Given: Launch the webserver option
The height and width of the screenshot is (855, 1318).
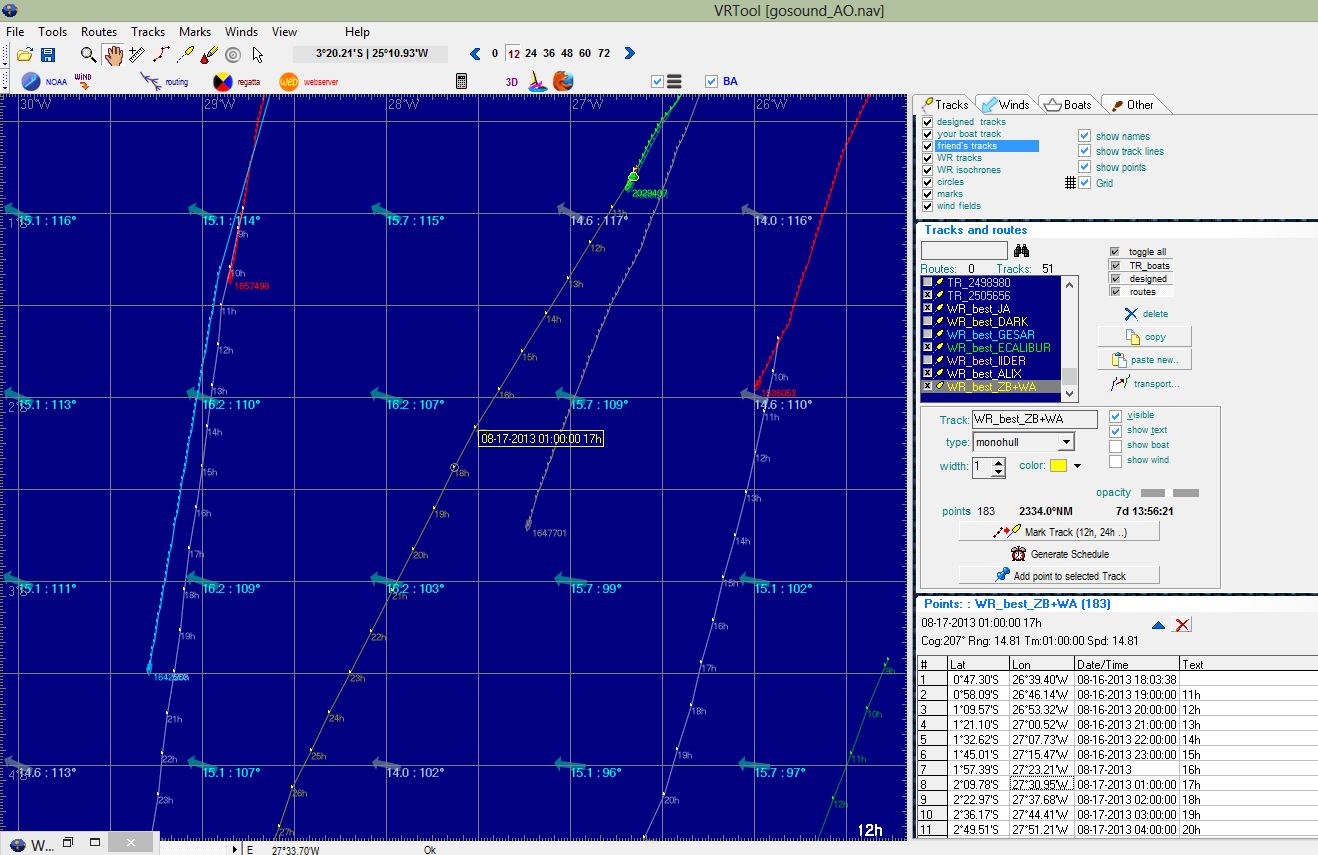Looking at the screenshot, I should pyautogui.click(x=310, y=81).
